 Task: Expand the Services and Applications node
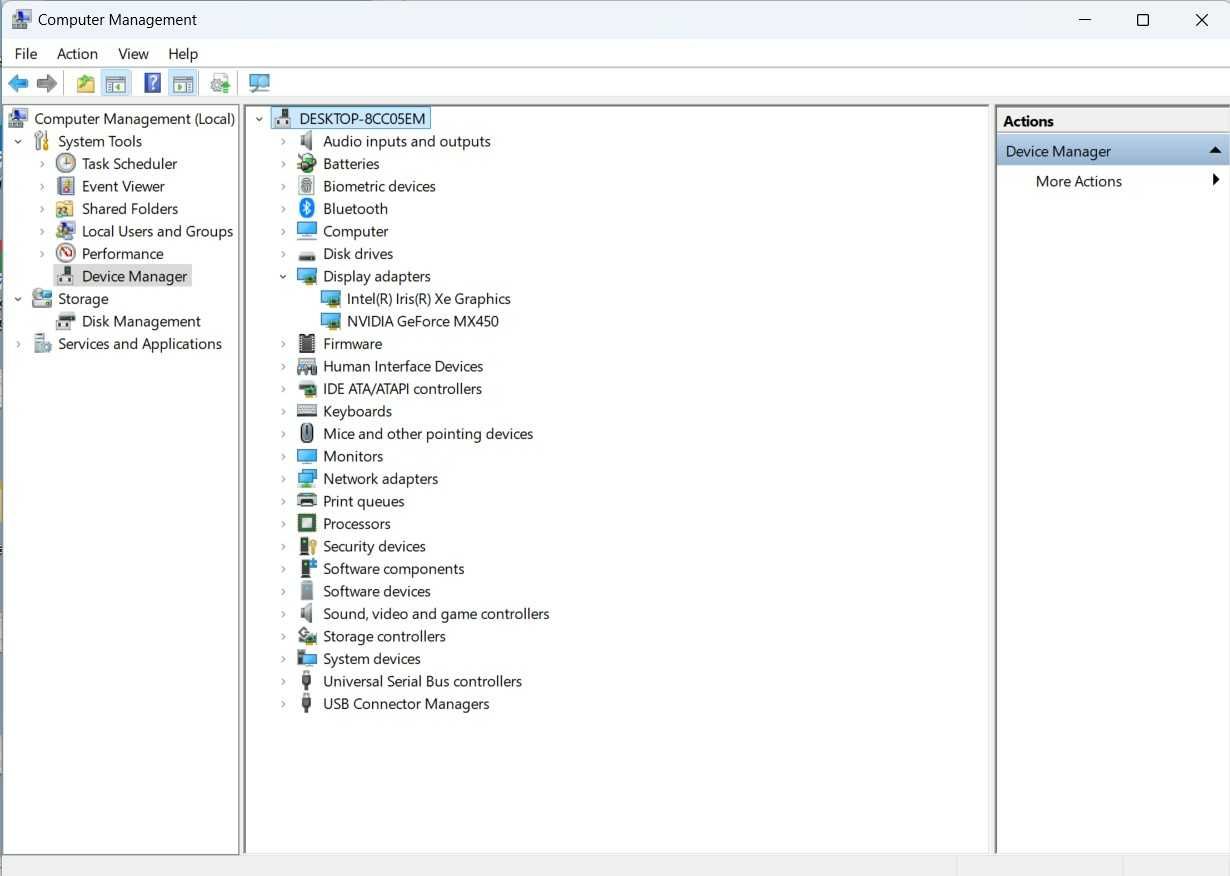click(18, 343)
